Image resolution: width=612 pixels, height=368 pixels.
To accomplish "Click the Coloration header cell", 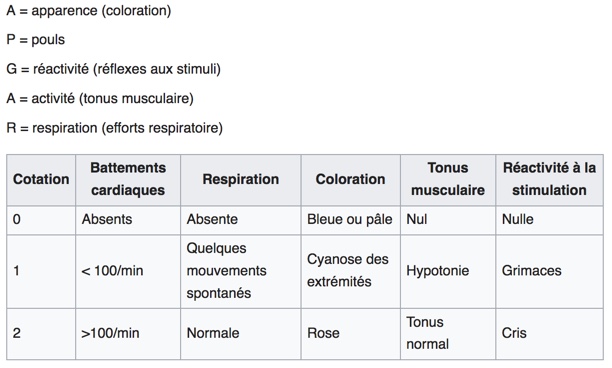I will click(350, 180).
